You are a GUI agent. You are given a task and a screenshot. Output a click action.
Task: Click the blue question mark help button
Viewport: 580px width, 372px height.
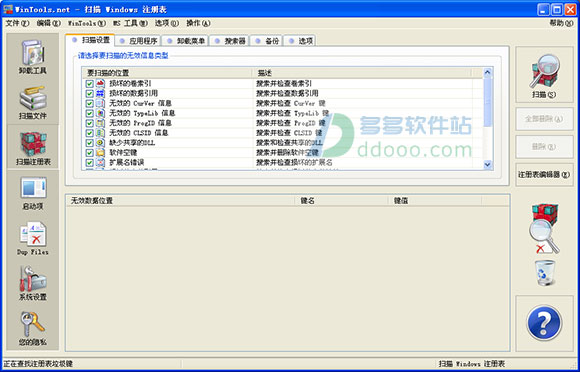[x=544, y=323]
